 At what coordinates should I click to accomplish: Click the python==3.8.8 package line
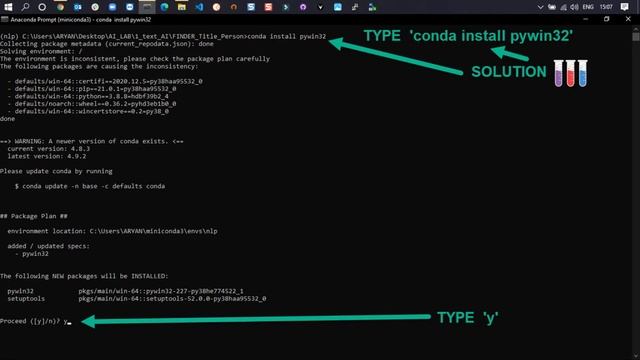[88, 96]
